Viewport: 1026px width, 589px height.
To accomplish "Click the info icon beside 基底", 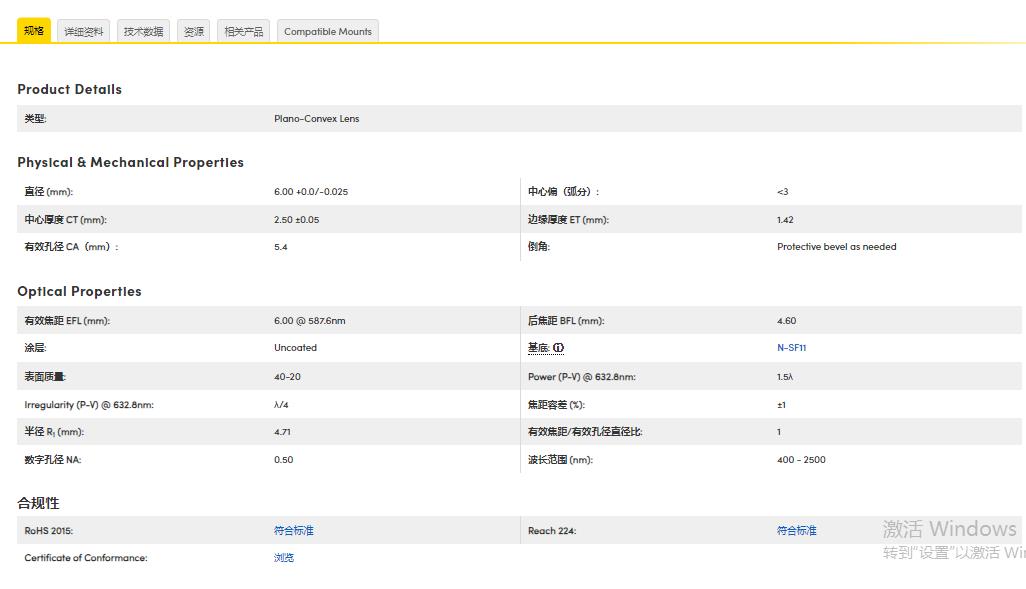I will [x=559, y=348].
